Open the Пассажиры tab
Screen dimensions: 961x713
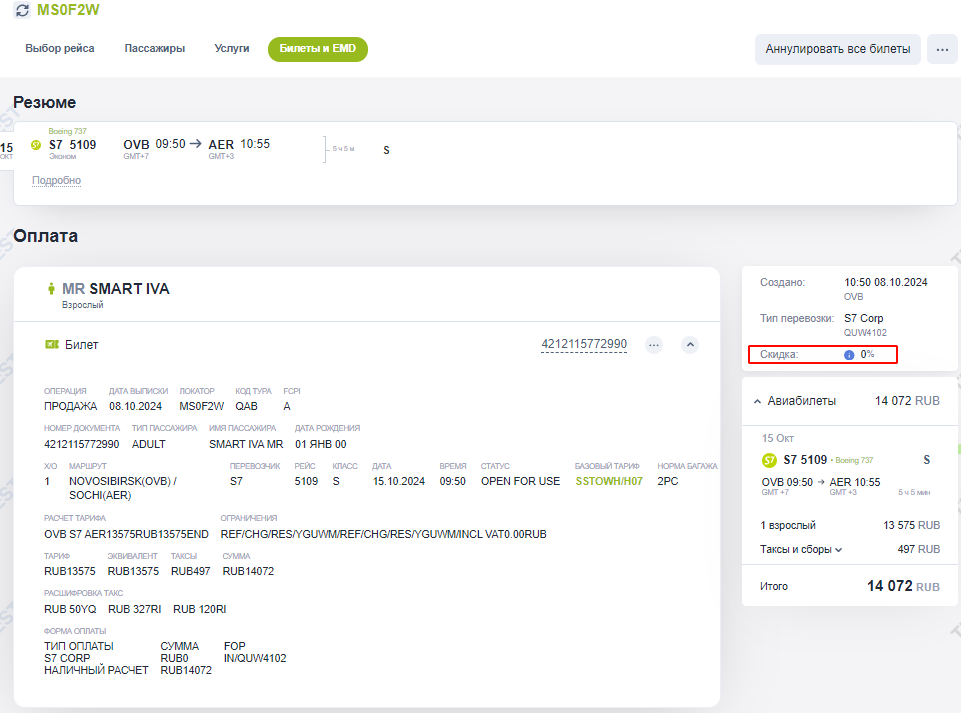[x=154, y=48]
